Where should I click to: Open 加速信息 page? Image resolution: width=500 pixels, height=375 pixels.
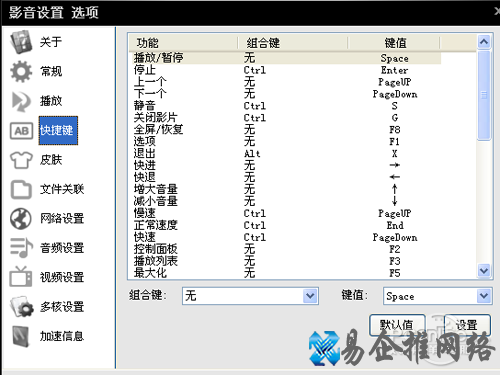pos(62,336)
